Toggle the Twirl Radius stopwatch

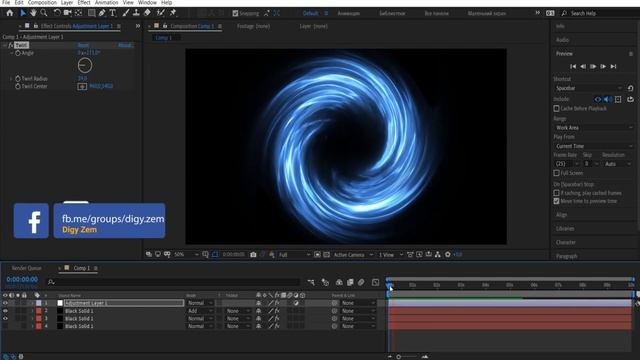tap(18, 78)
